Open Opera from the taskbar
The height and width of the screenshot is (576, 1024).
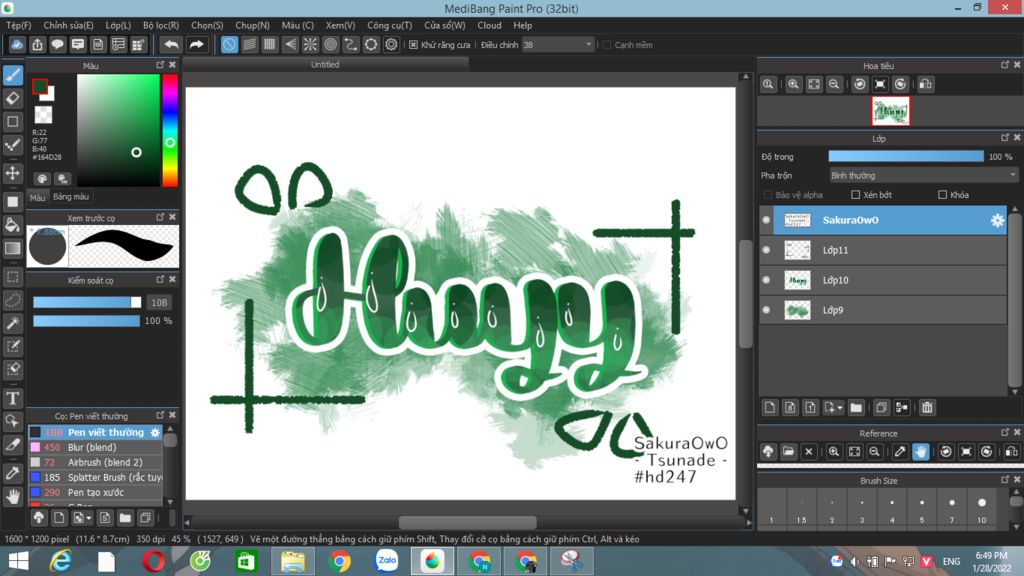click(x=153, y=561)
